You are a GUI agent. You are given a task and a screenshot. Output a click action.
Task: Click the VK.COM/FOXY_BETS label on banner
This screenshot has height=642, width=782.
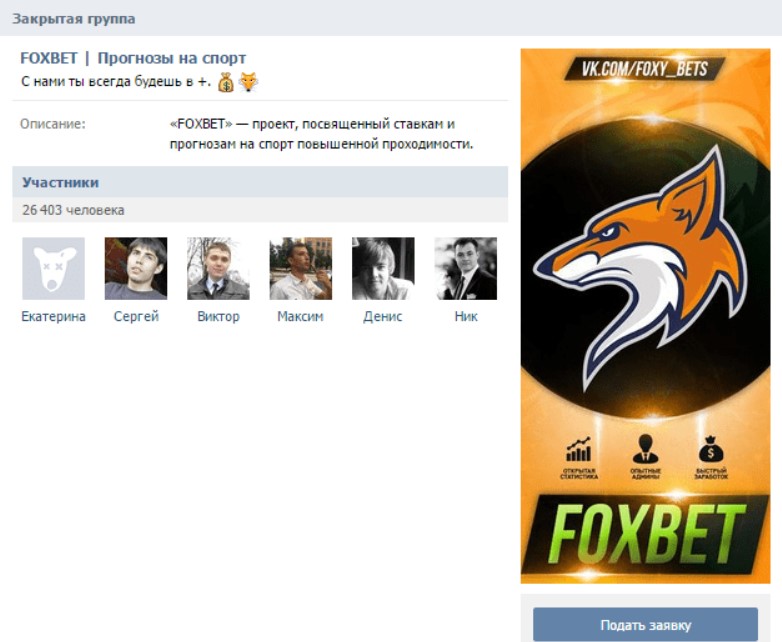tap(644, 68)
